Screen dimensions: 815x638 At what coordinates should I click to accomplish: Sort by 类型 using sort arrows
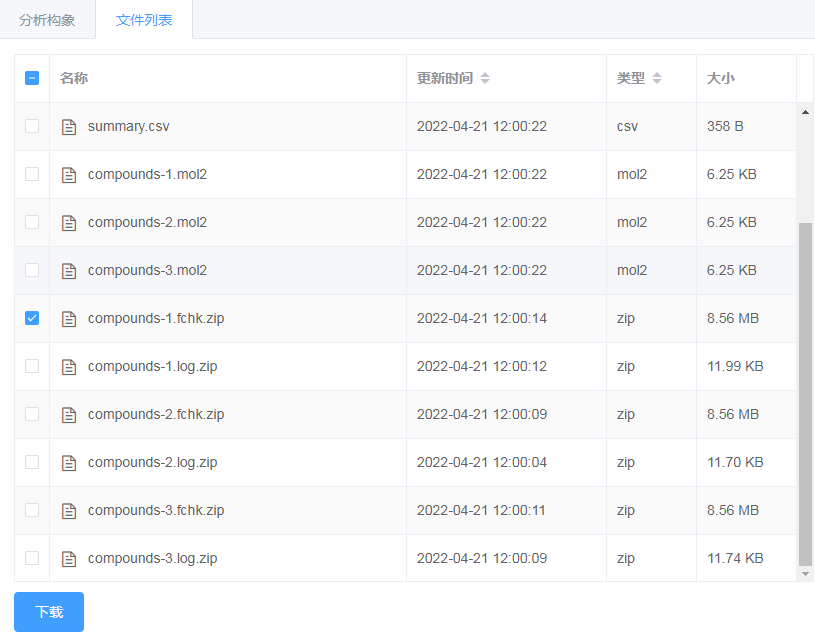click(x=656, y=78)
